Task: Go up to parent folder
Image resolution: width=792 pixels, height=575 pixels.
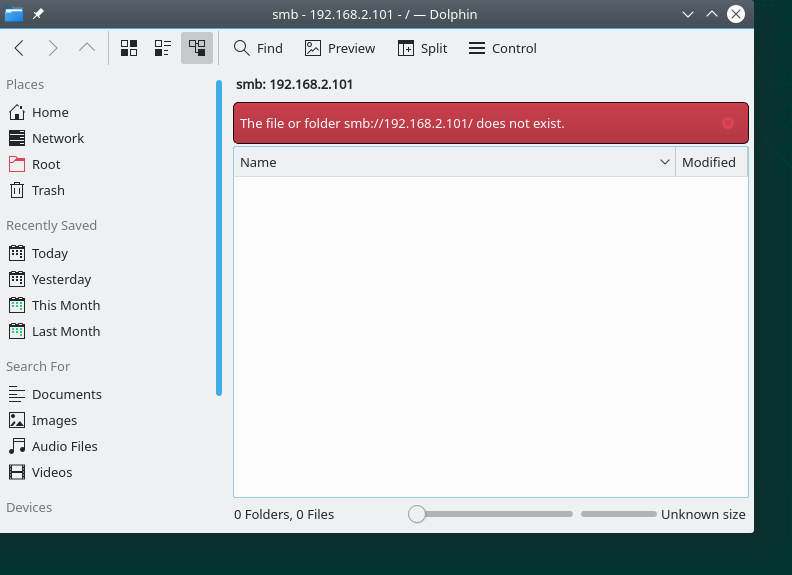Action: pyautogui.click(x=87, y=48)
